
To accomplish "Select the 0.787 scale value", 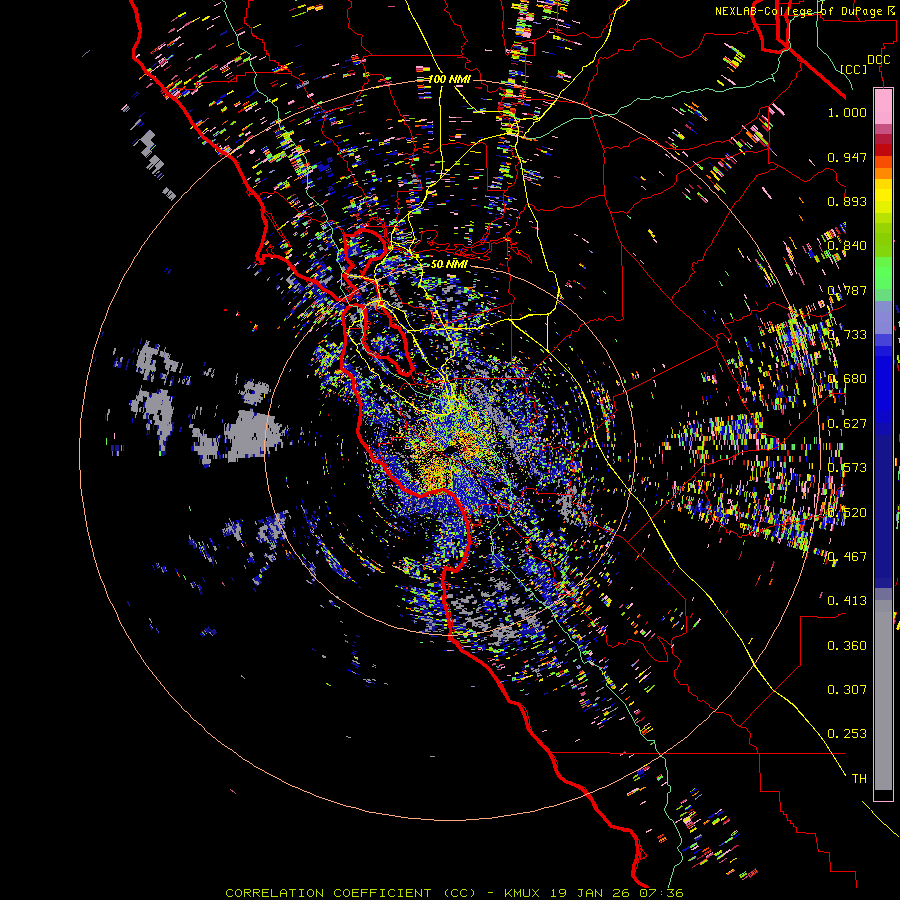I will point(847,290).
